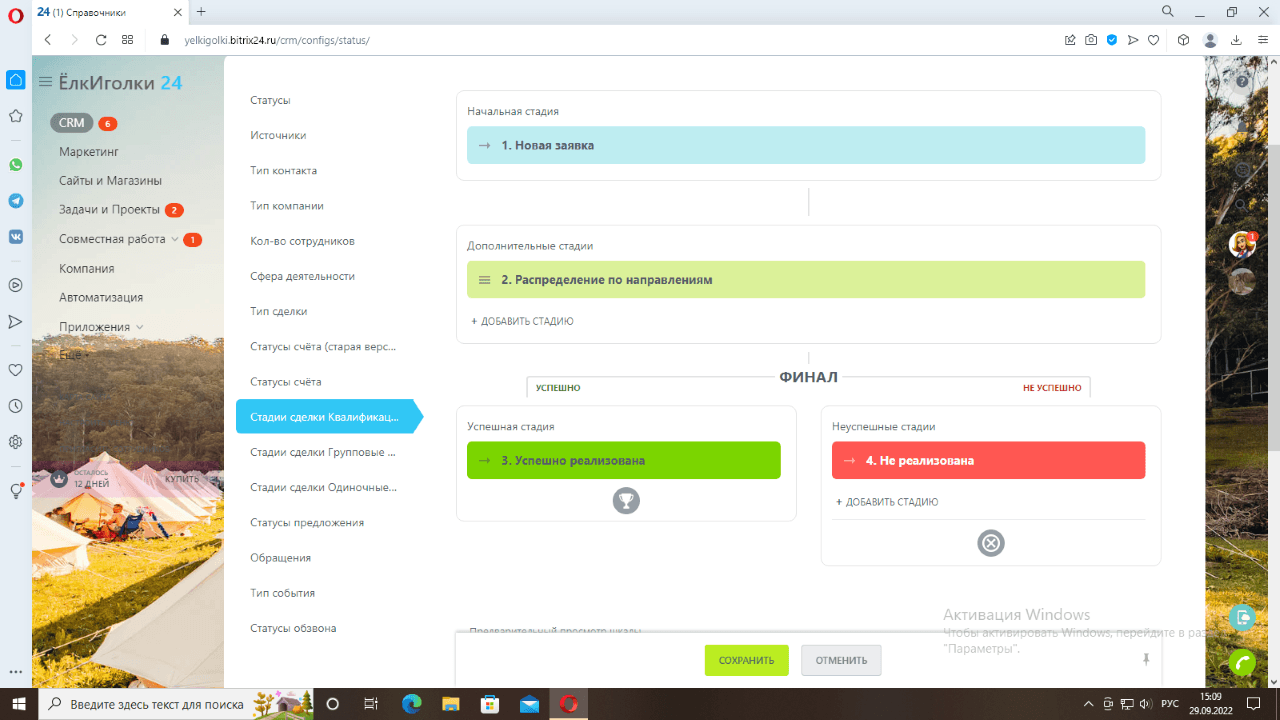Viewport: 1280px width, 720px height.
Task: Click the crossed-circle icon under unsuccessful stages
Action: pyautogui.click(x=991, y=543)
